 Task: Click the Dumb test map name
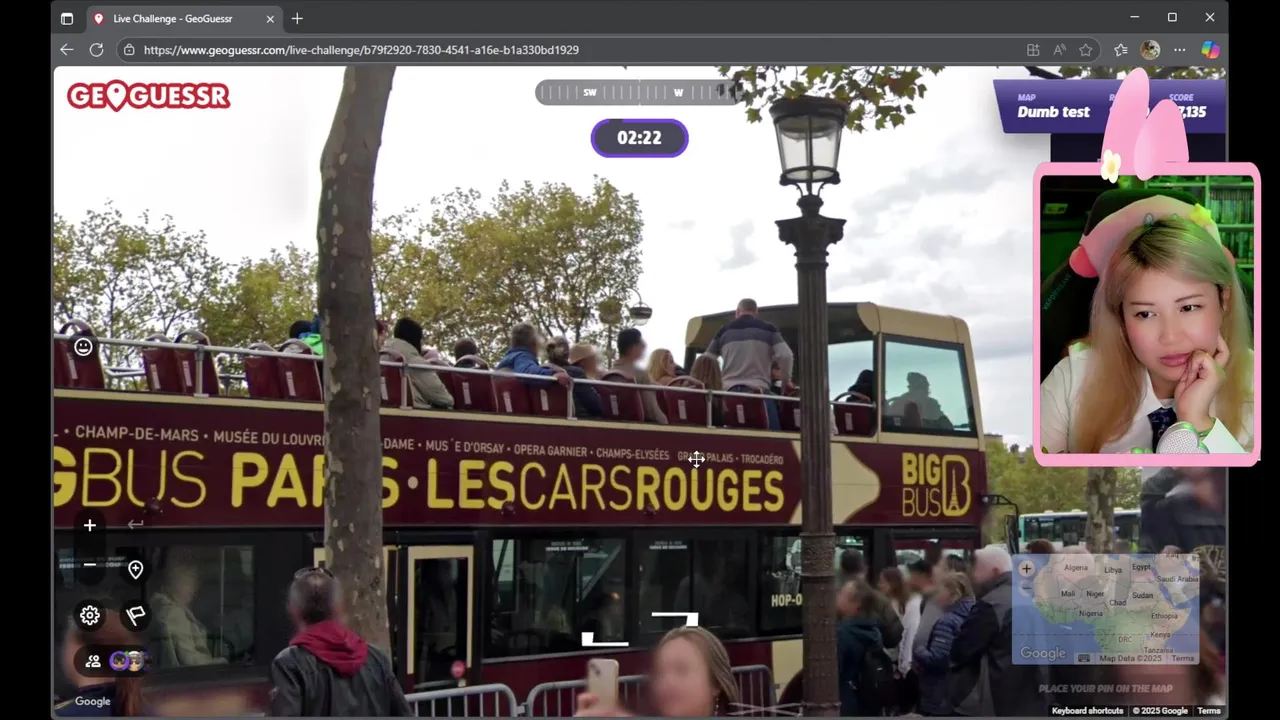[x=1053, y=112]
